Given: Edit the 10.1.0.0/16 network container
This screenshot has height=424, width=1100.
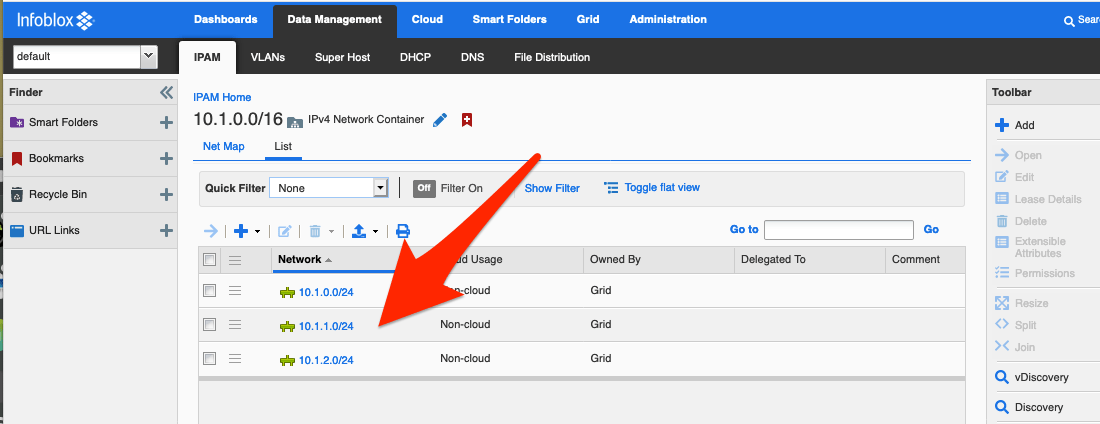Looking at the screenshot, I should click(440, 120).
